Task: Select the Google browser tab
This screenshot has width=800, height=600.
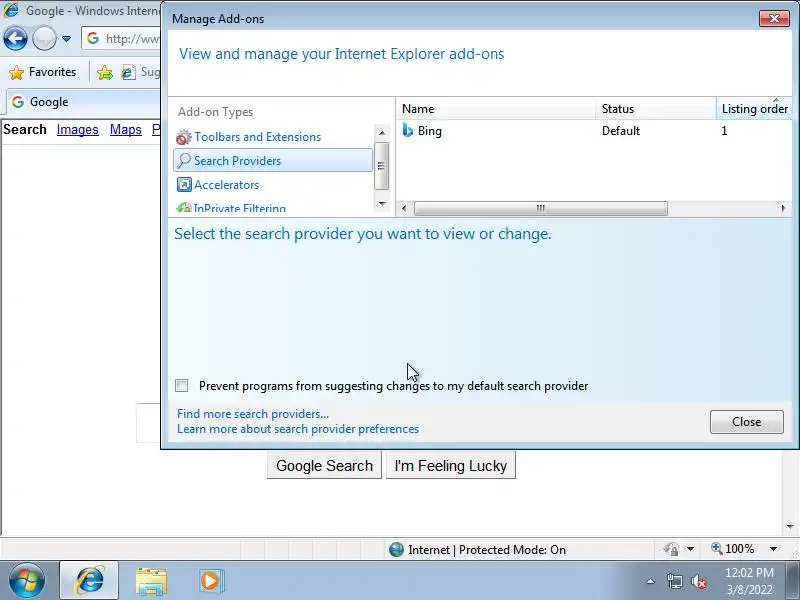Action: (82, 102)
